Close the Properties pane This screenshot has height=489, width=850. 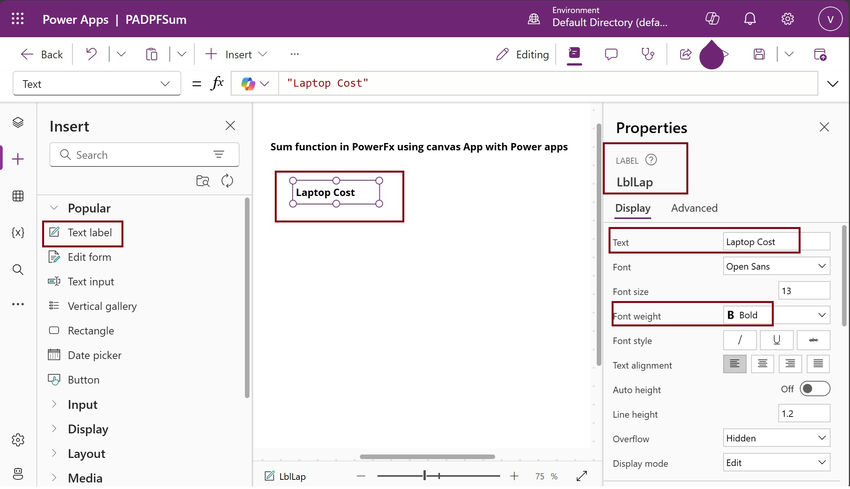pyautogui.click(x=824, y=127)
